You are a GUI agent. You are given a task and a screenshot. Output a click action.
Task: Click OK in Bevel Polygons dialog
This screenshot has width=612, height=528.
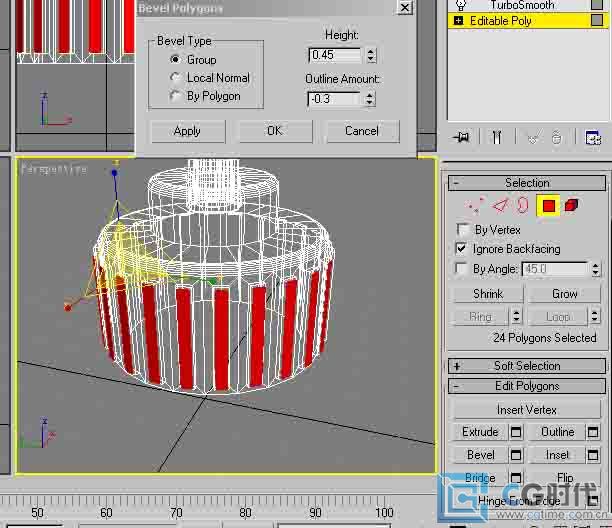(x=275, y=131)
